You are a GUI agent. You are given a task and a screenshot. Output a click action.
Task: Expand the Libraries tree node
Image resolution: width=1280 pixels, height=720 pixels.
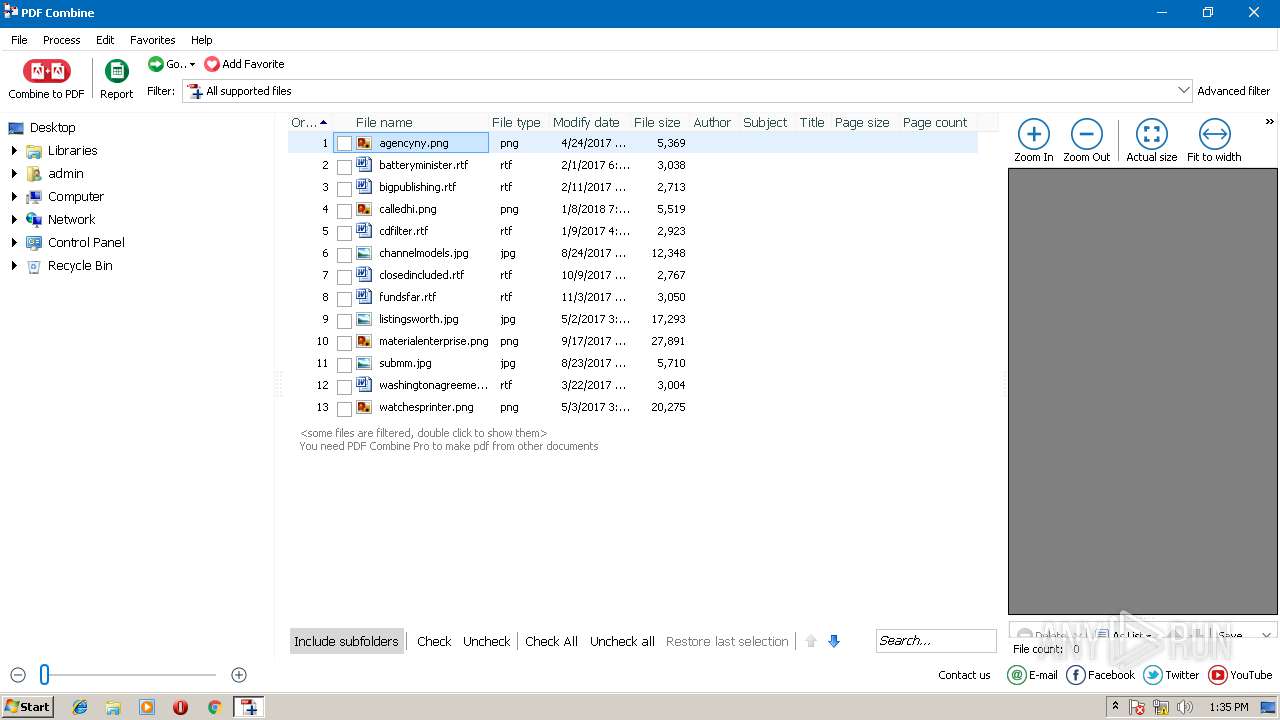coord(14,151)
